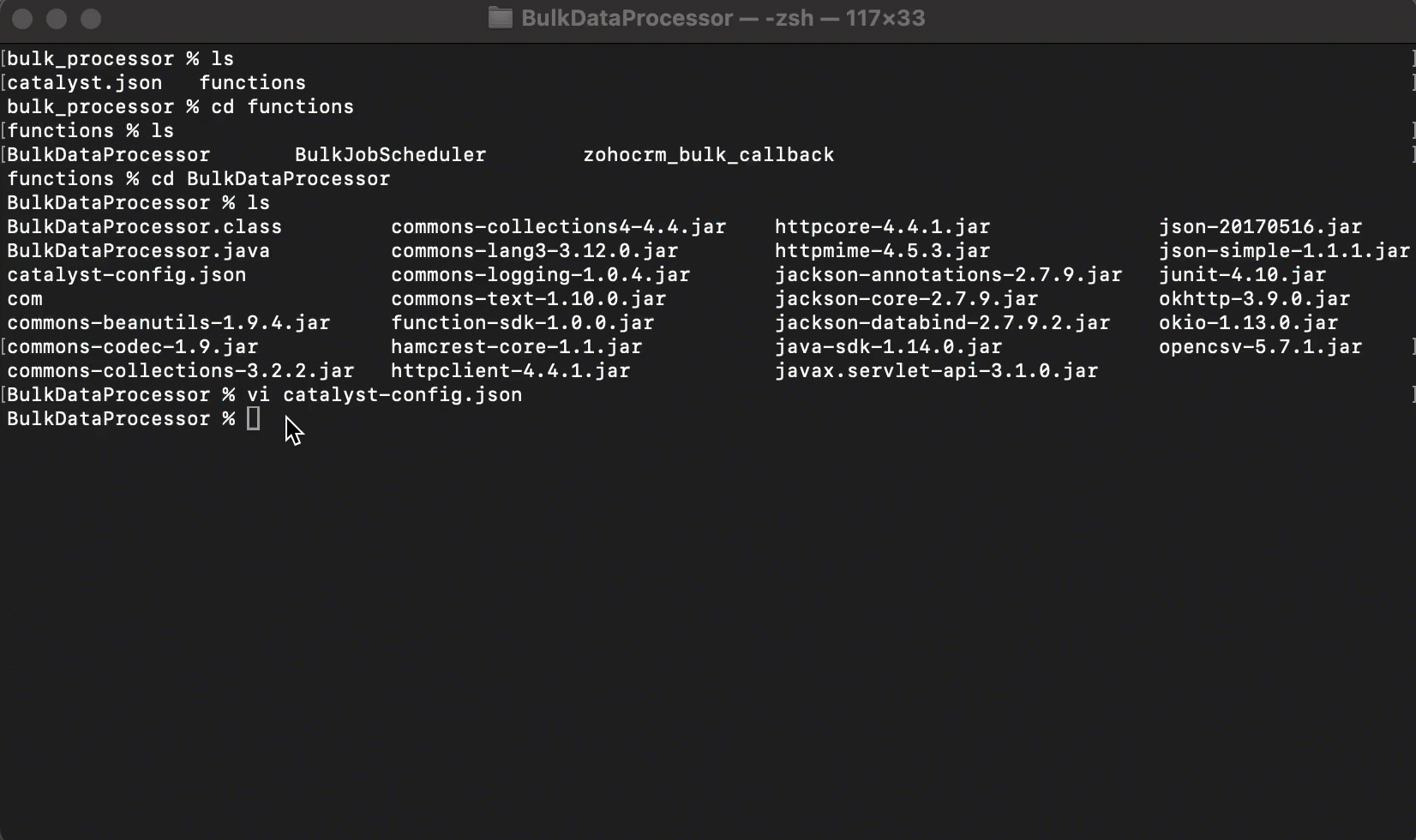Click the okhttp-3.9.0.jar entry
1416x840 pixels.
[1254, 299]
